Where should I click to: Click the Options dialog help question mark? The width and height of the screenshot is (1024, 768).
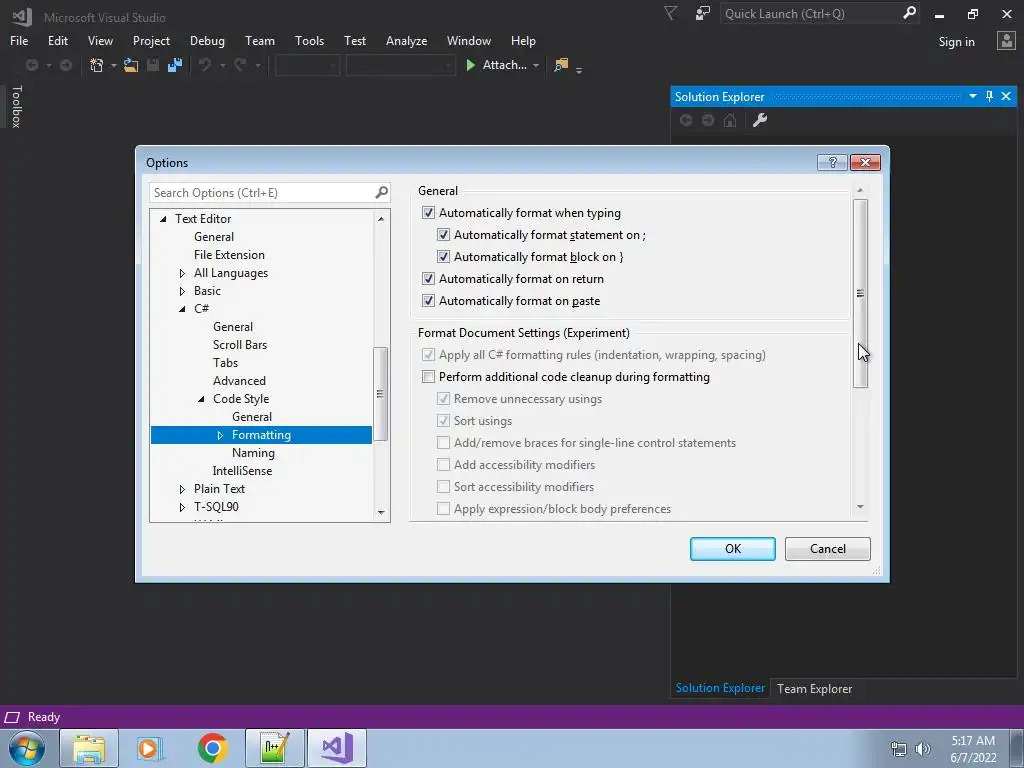coord(832,163)
